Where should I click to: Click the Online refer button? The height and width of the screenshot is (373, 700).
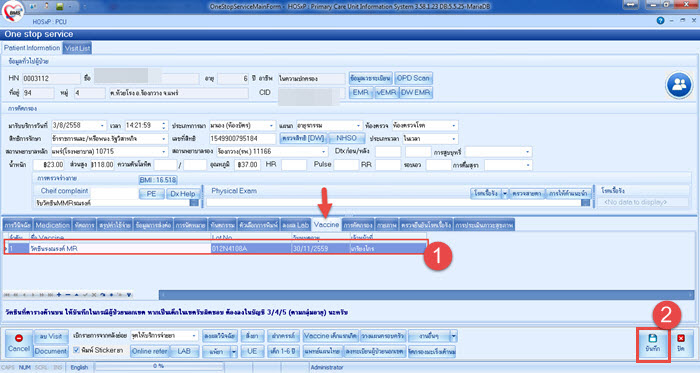point(150,351)
